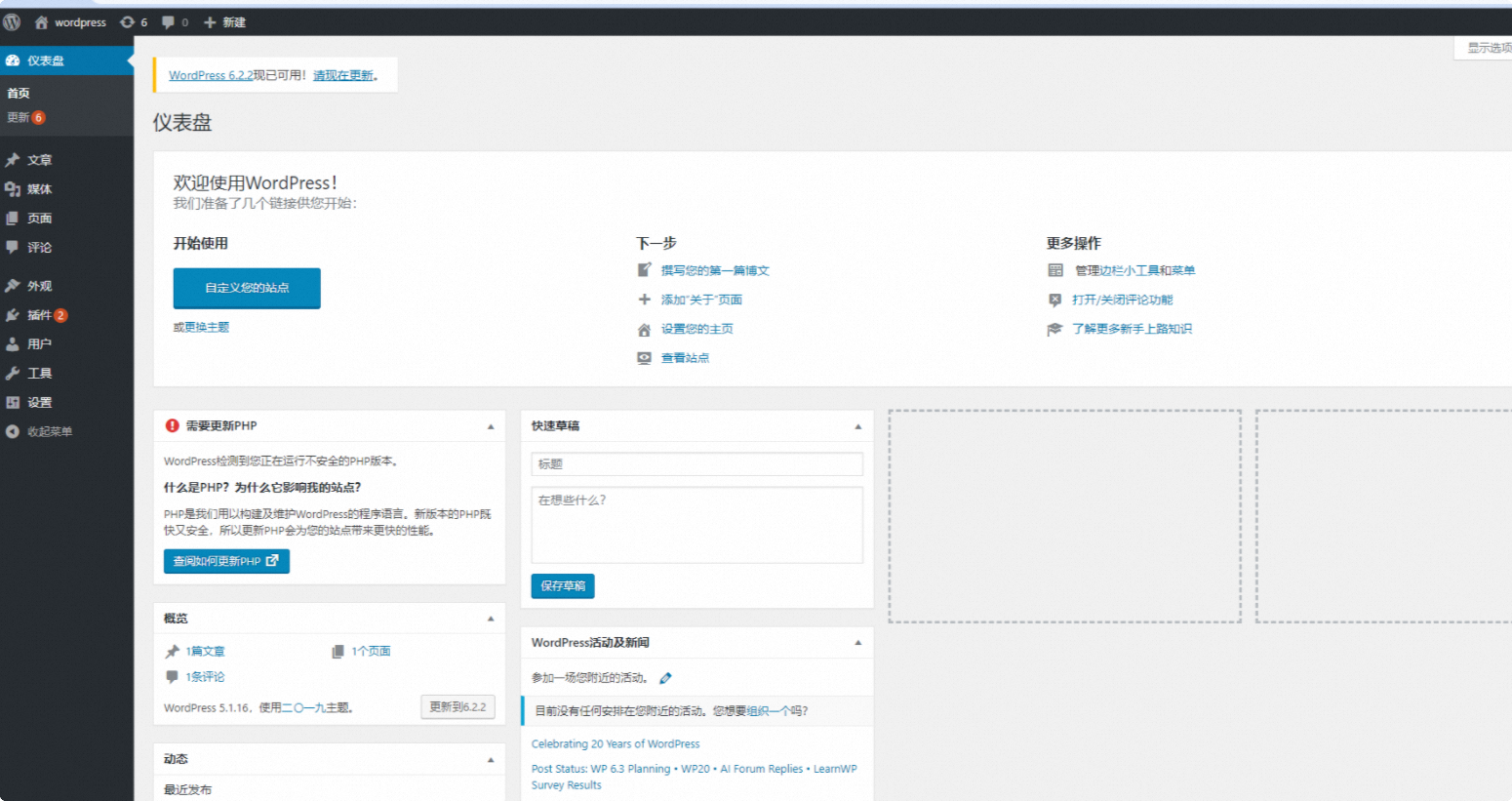The width and height of the screenshot is (1512, 801).
Task: Click 打开/关闭评论功能 link
Action: (x=1122, y=300)
